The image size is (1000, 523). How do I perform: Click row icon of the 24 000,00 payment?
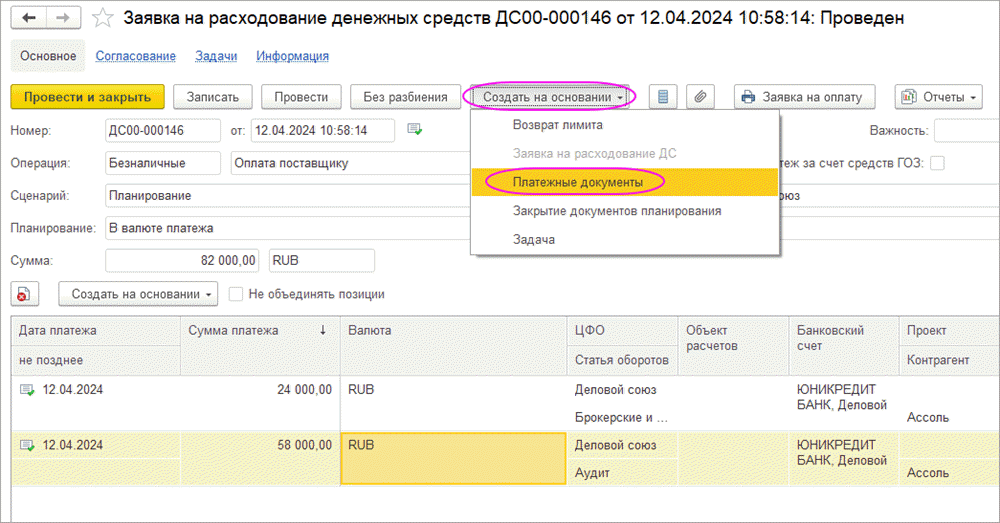click(x=27, y=390)
